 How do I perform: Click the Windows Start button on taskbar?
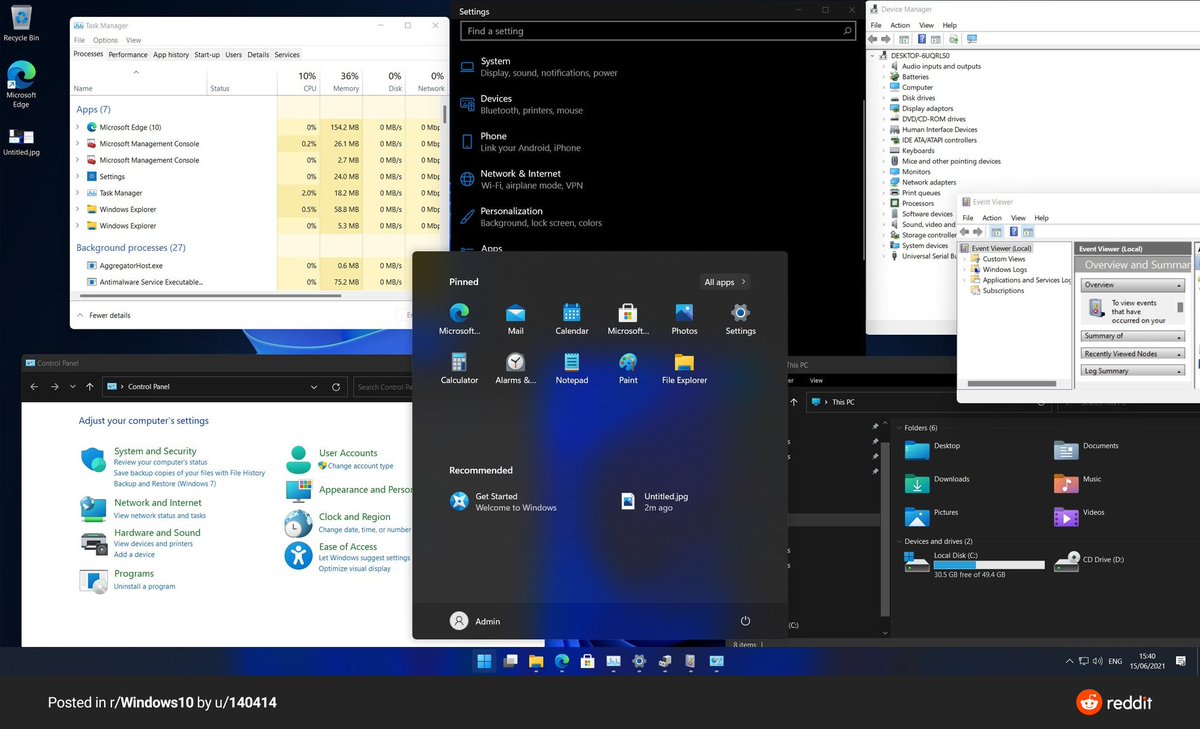pos(484,661)
